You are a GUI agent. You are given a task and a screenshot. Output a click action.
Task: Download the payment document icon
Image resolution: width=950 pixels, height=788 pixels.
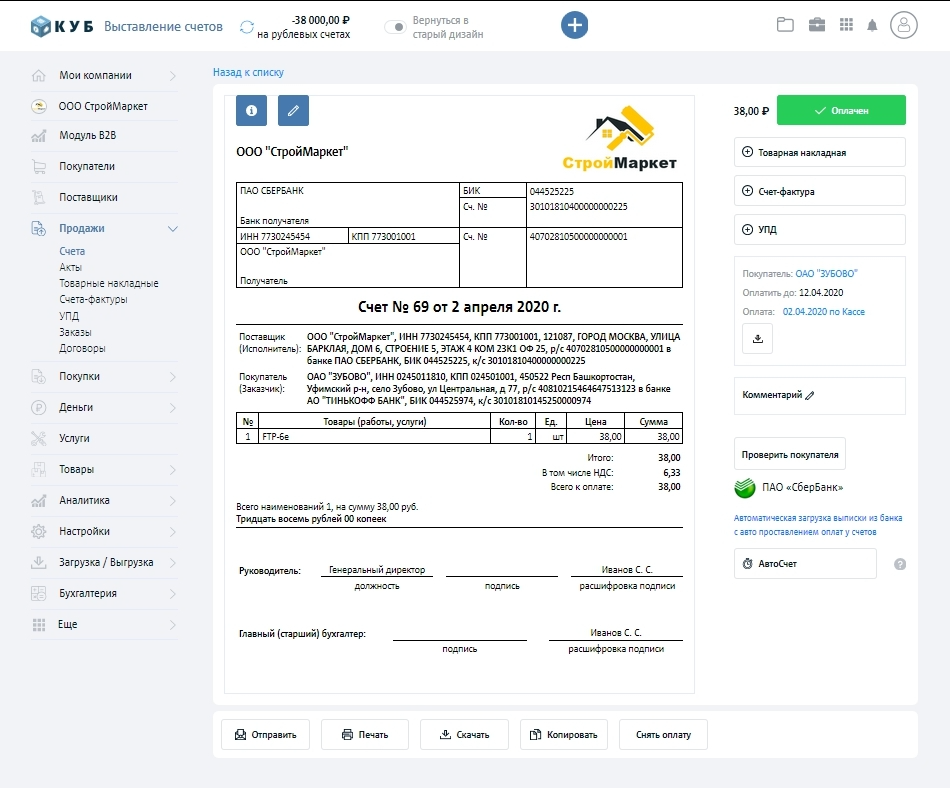[757, 339]
